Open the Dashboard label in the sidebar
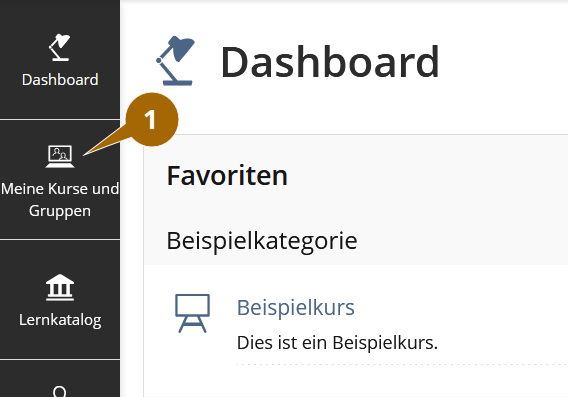 (x=60, y=80)
